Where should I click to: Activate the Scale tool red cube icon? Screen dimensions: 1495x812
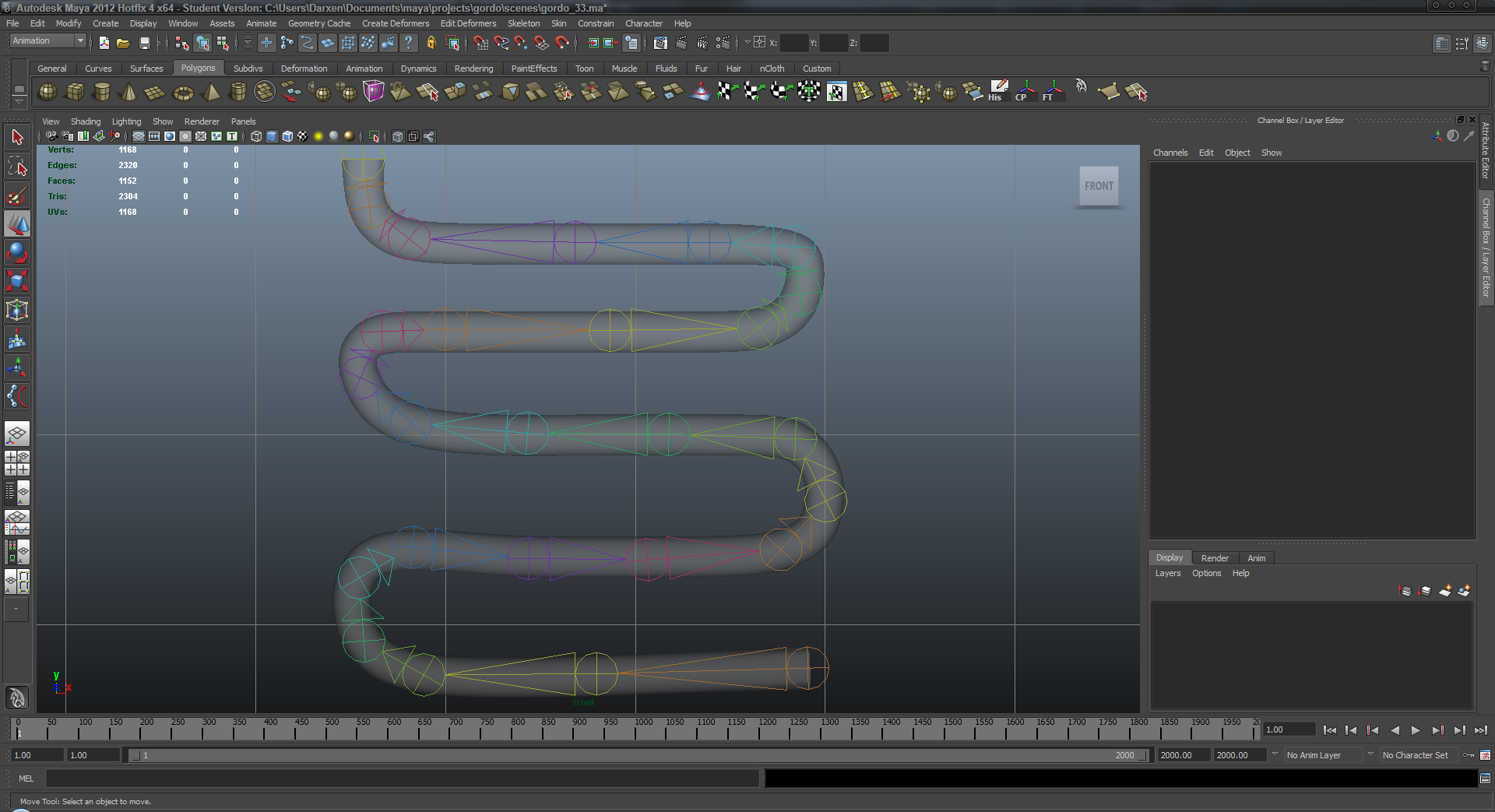pos(17,281)
